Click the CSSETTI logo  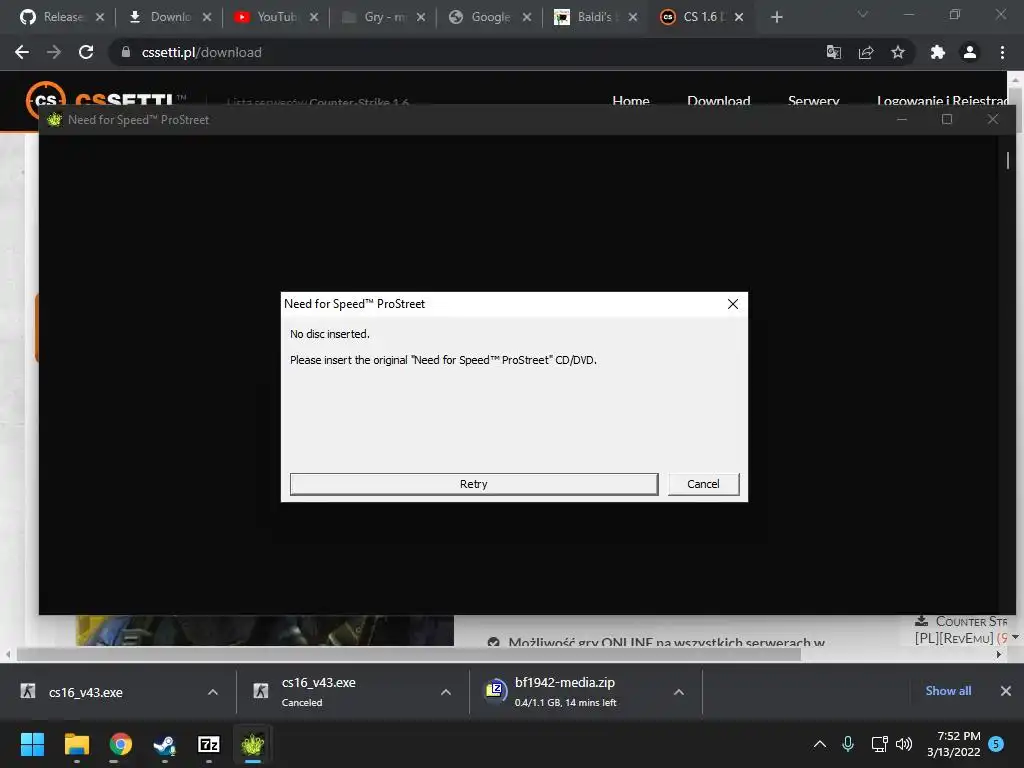[106, 101]
